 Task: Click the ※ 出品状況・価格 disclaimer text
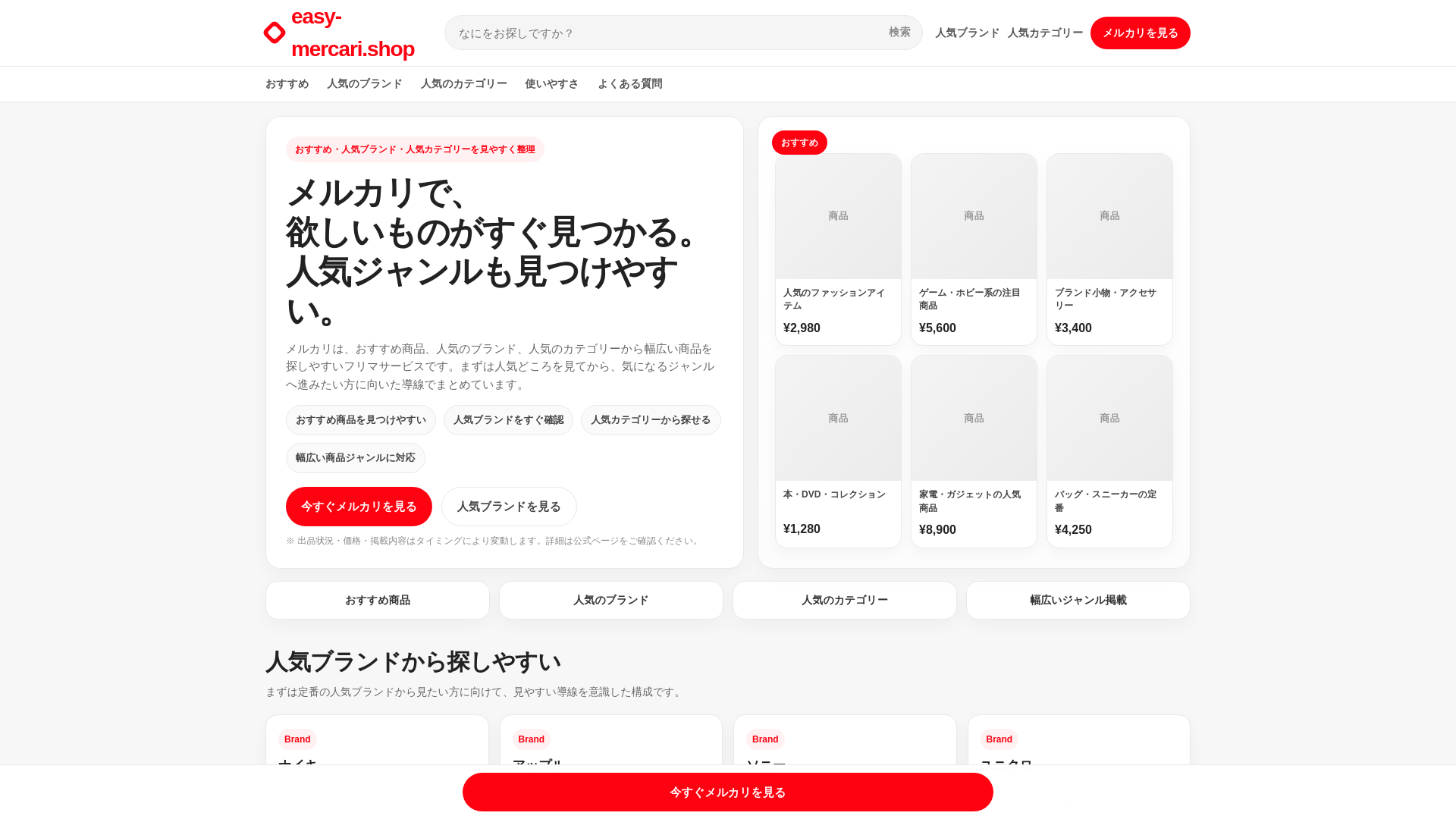coord(494,541)
